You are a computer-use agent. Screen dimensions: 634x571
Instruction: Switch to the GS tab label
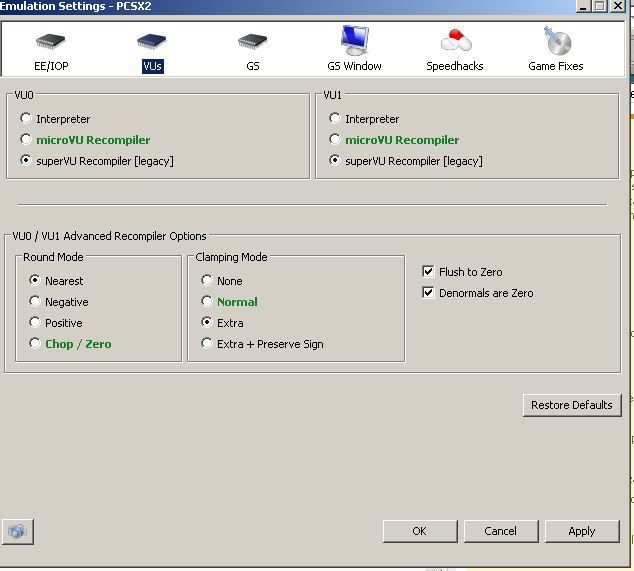tap(253, 66)
